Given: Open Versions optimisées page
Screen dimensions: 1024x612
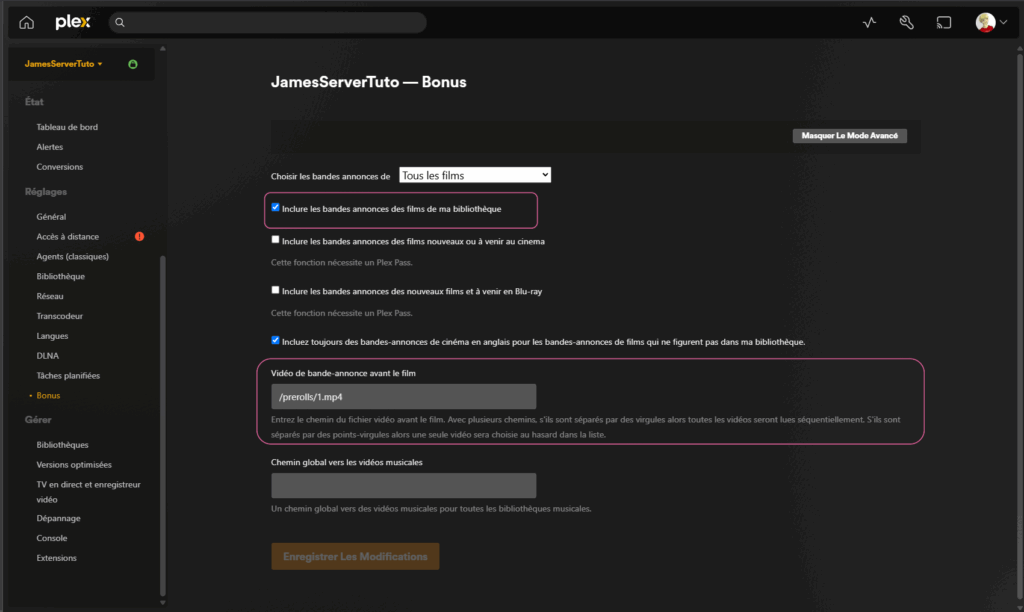Looking at the screenshot, I should (74, 464).
